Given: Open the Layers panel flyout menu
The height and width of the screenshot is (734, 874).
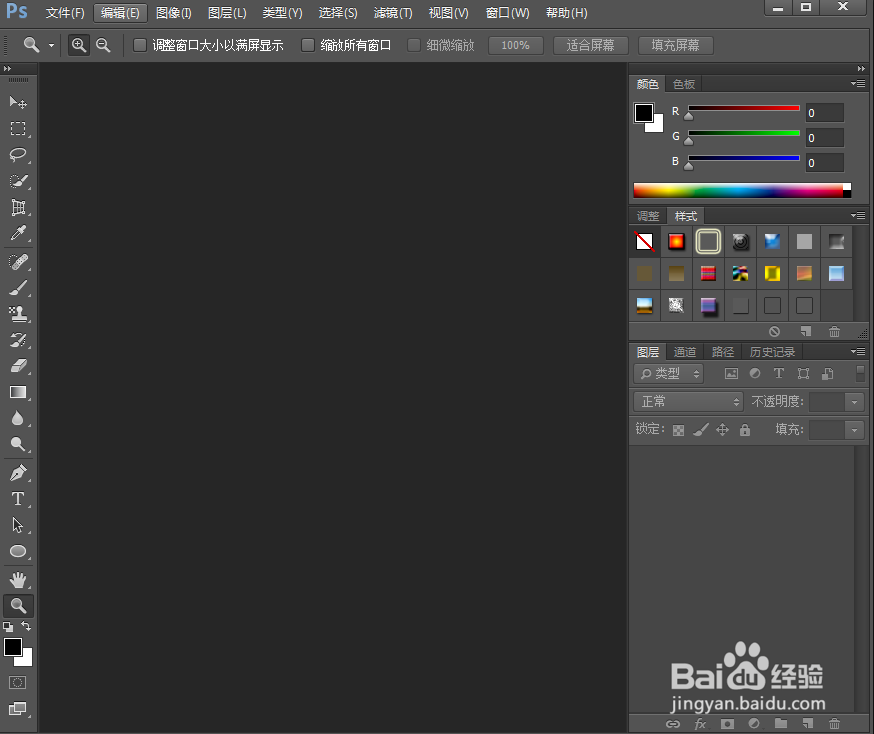Looking at the screenshot, I should pos(858,352).
